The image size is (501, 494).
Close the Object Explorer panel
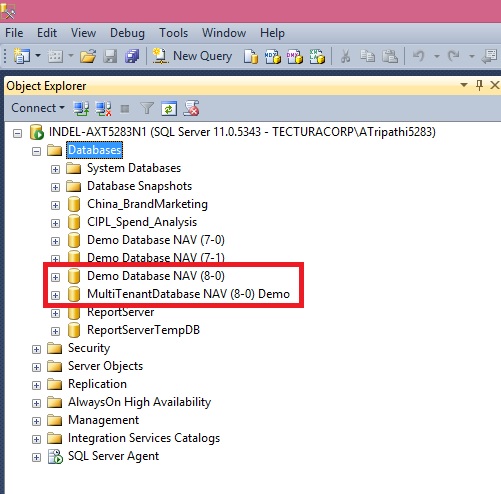(x=495, y=85)
